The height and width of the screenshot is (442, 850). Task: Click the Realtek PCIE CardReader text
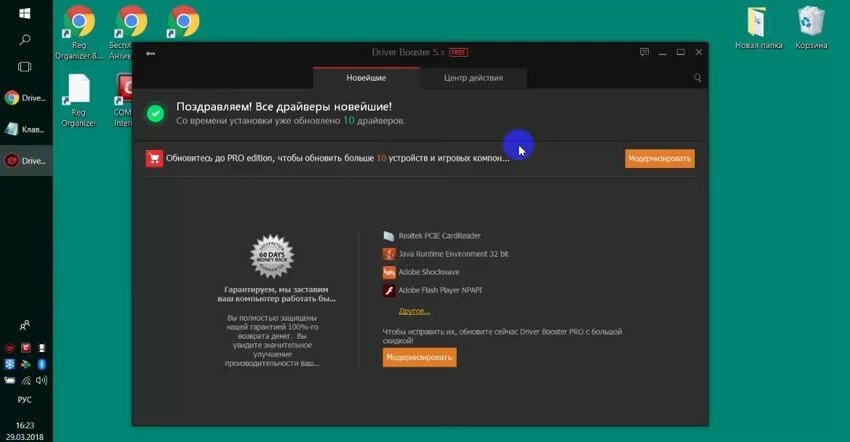coord(440,236)
